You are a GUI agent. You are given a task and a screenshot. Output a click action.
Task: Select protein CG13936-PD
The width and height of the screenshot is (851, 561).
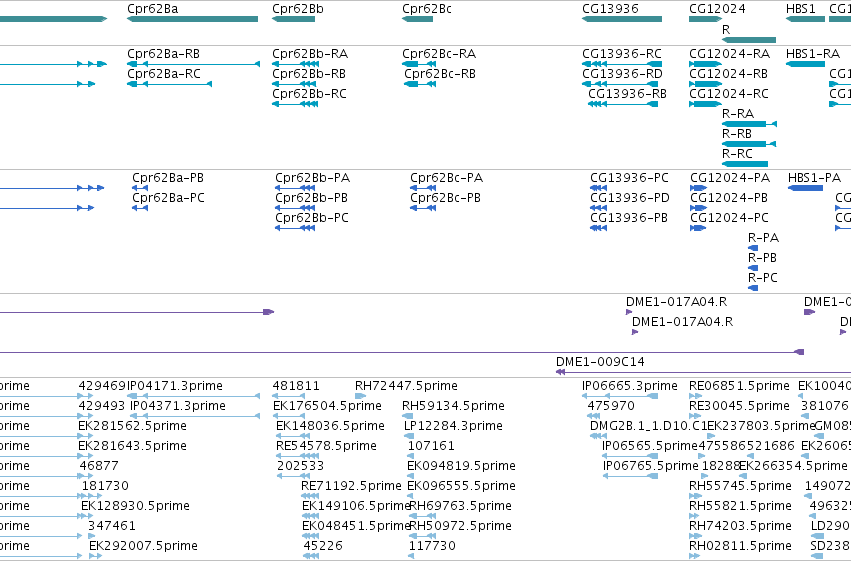tap(599, 208)
